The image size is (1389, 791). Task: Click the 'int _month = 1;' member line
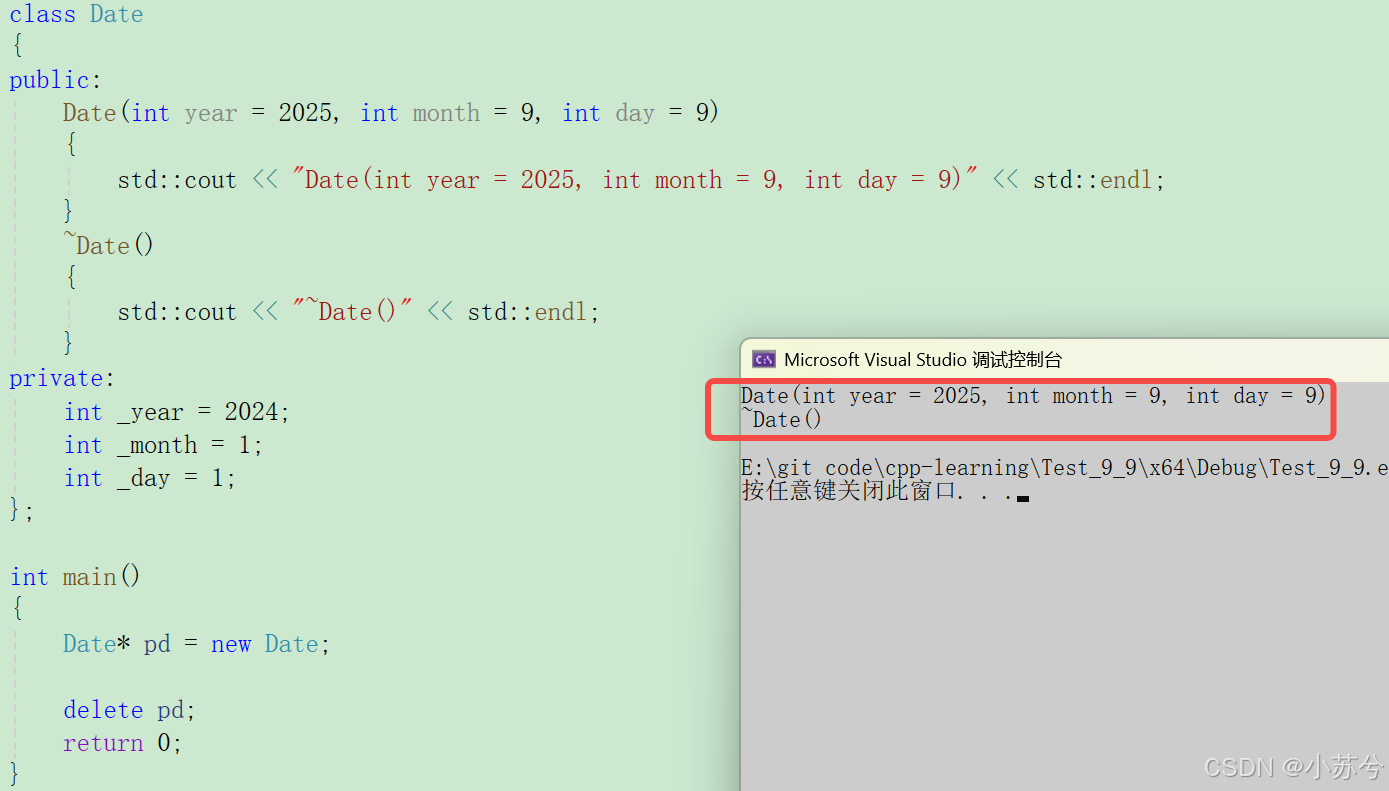click(163, 445)
